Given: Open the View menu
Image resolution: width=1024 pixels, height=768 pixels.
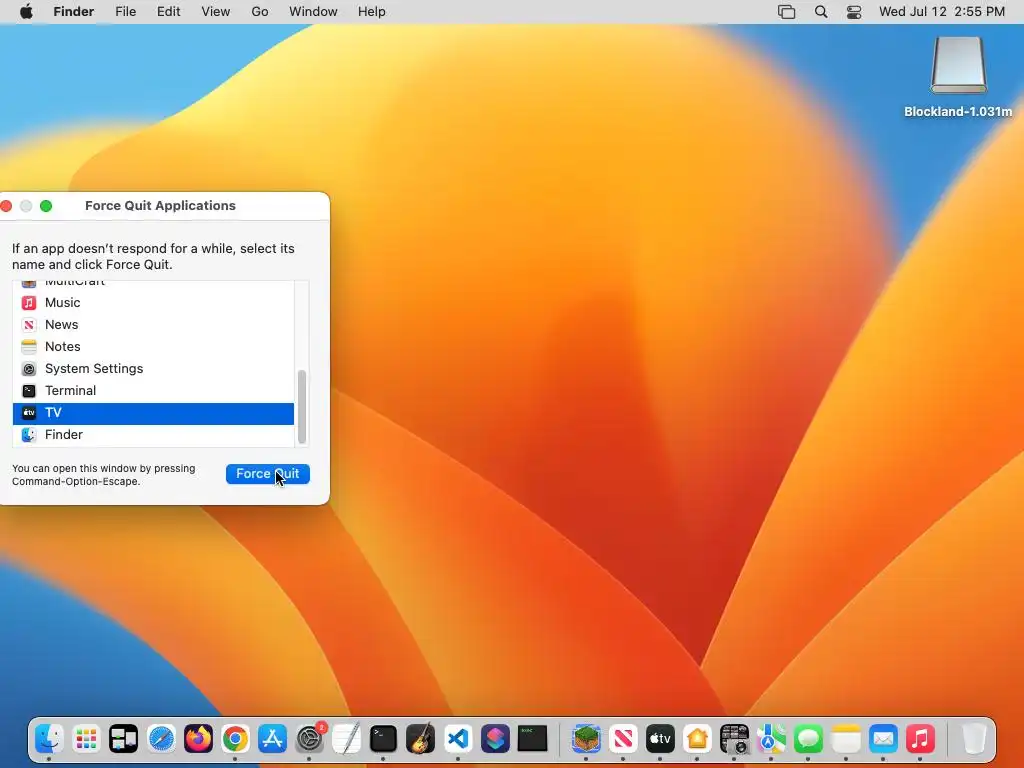Looking at the screenshot, I should (x=216, y=12).
